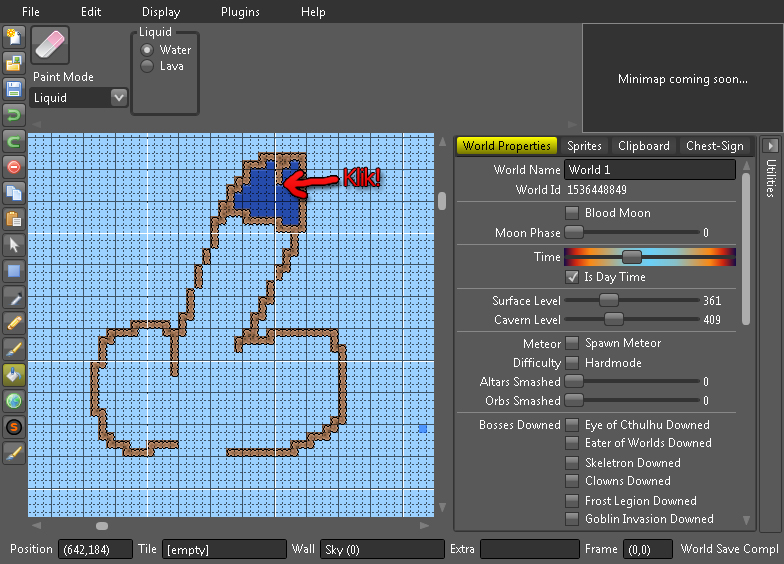Enable the Hardmode checkbox
The image size is (784, 564).
(572, 363)
